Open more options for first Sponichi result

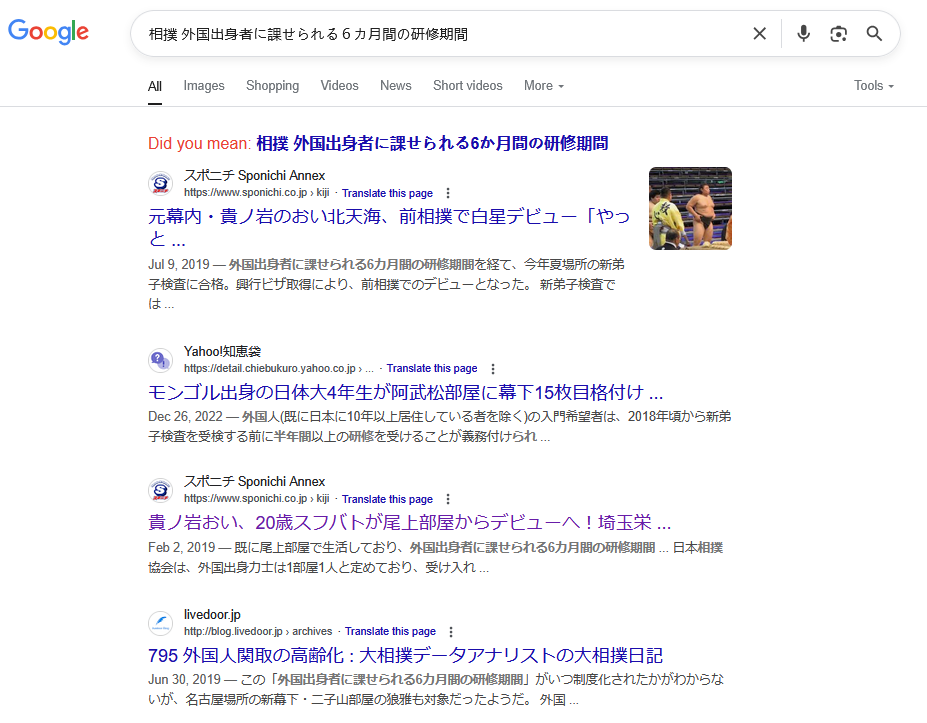(x=448, y=193)
